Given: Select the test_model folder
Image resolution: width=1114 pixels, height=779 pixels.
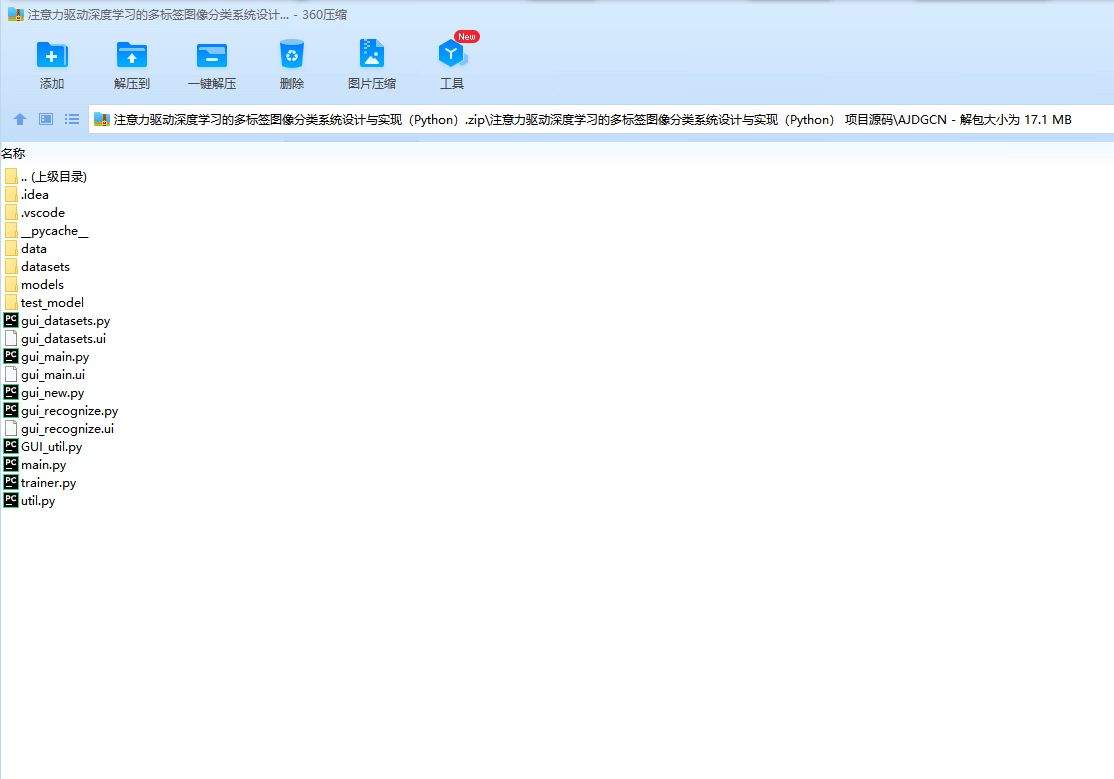Looking at the screenshot, I should (x=44, y=303).
